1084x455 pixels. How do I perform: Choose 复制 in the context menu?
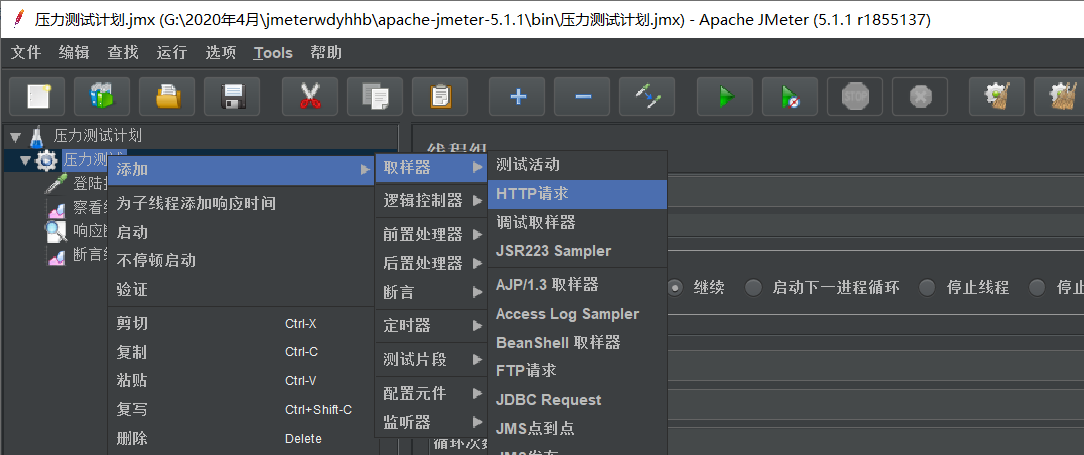coord(241,352)
